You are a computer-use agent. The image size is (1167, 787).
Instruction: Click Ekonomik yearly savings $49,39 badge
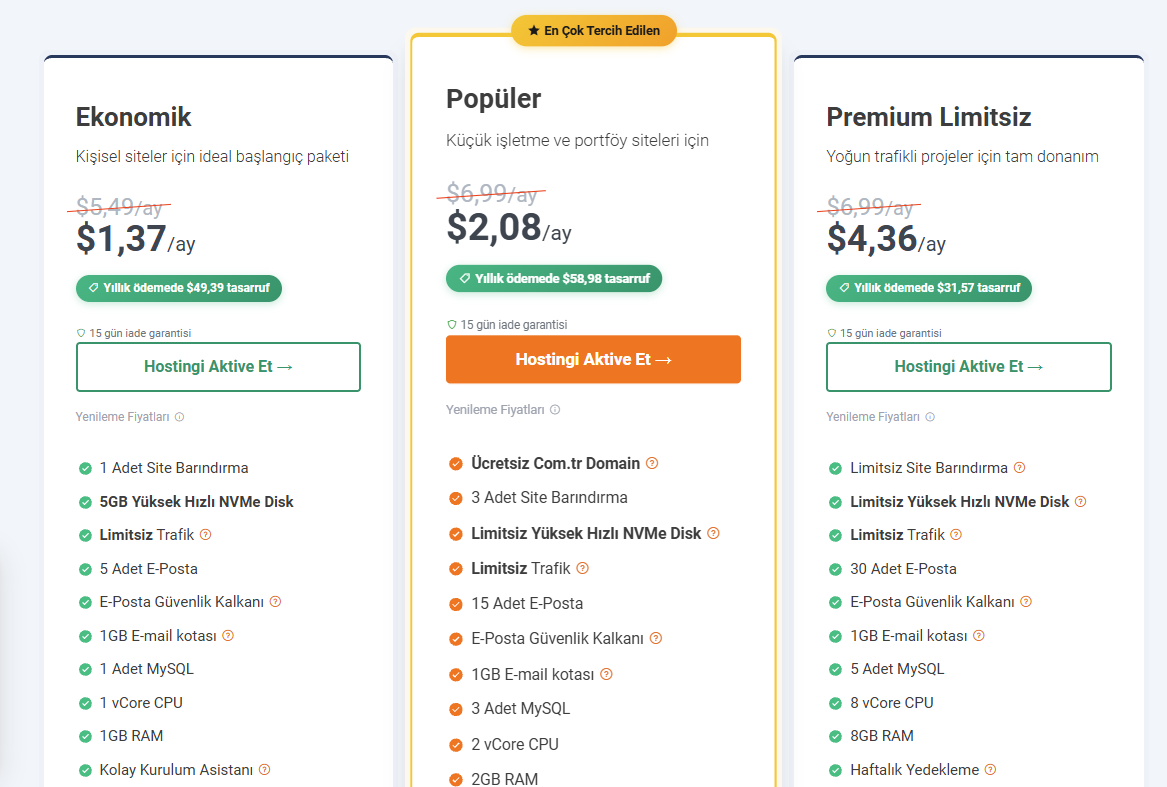(x=179, y=288)
